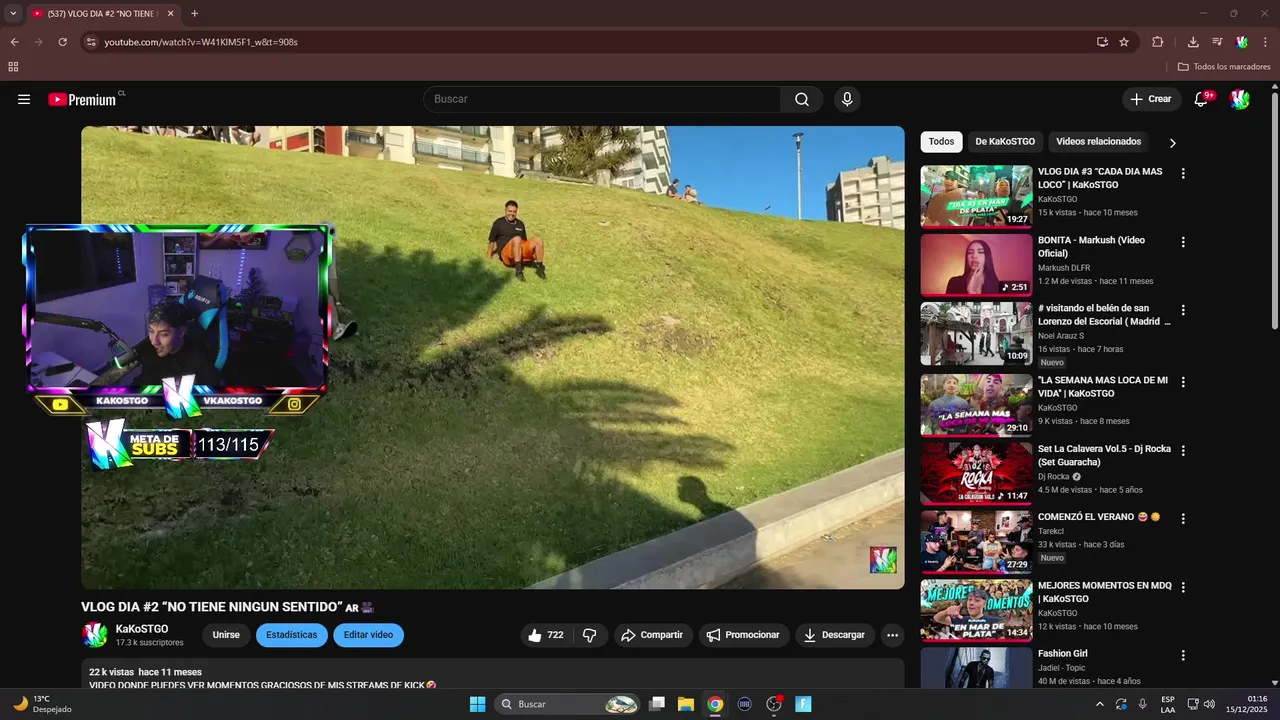Open the tab search dropdown arrow
Viewport: 1280px width, 720px height.
[13, 13]
